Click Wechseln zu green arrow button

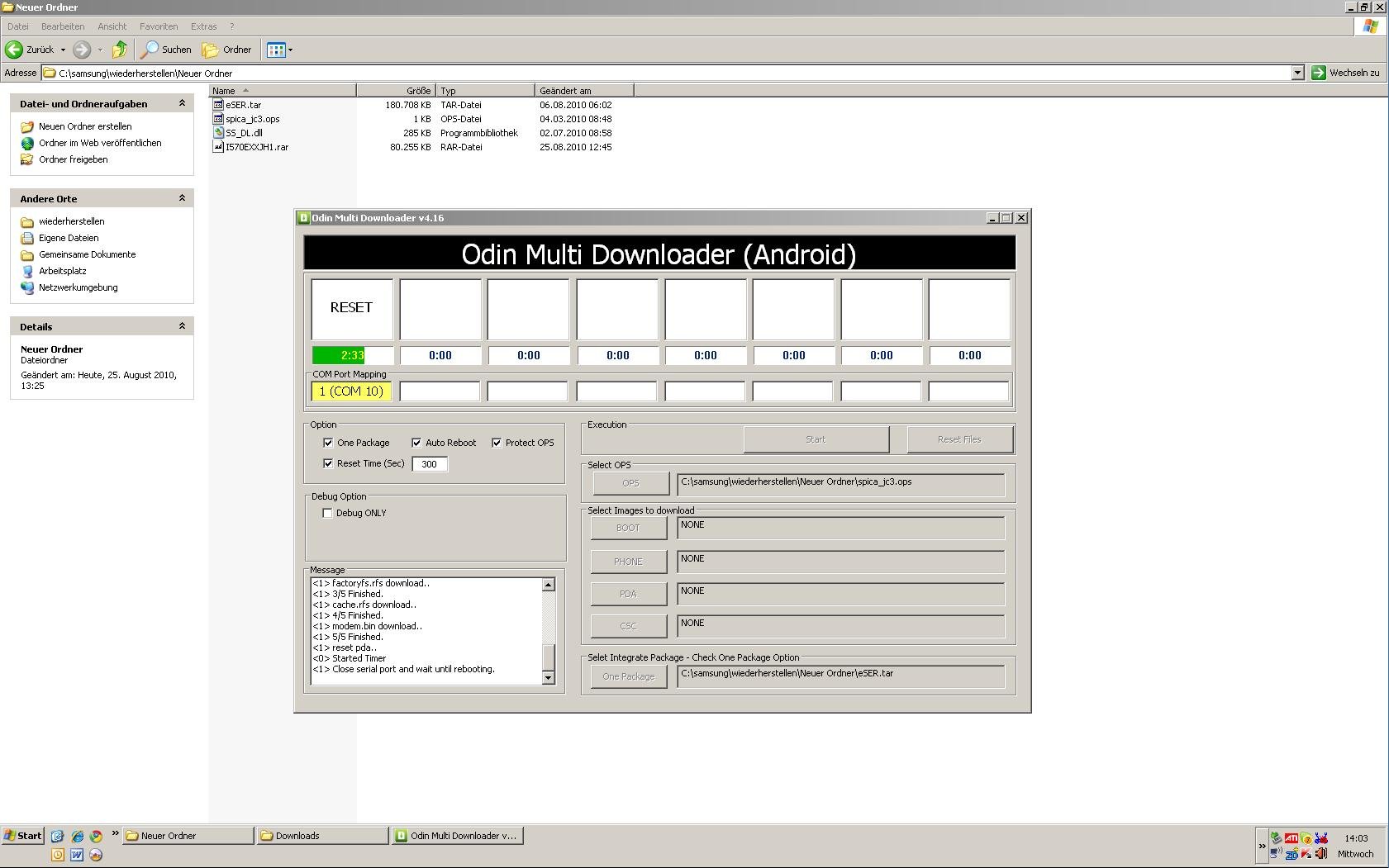[1318, 73]
